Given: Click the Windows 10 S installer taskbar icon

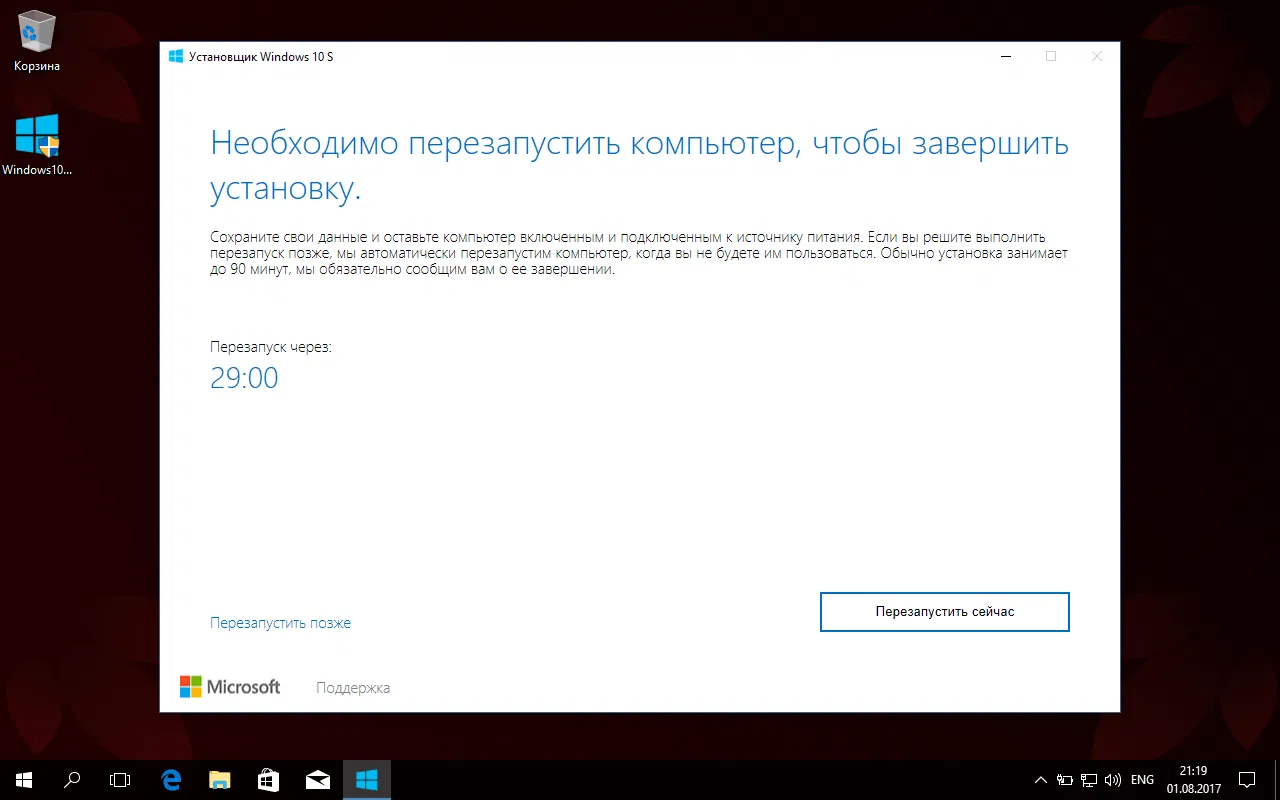Looking at the screenshot, I should [x=367, y=779].
